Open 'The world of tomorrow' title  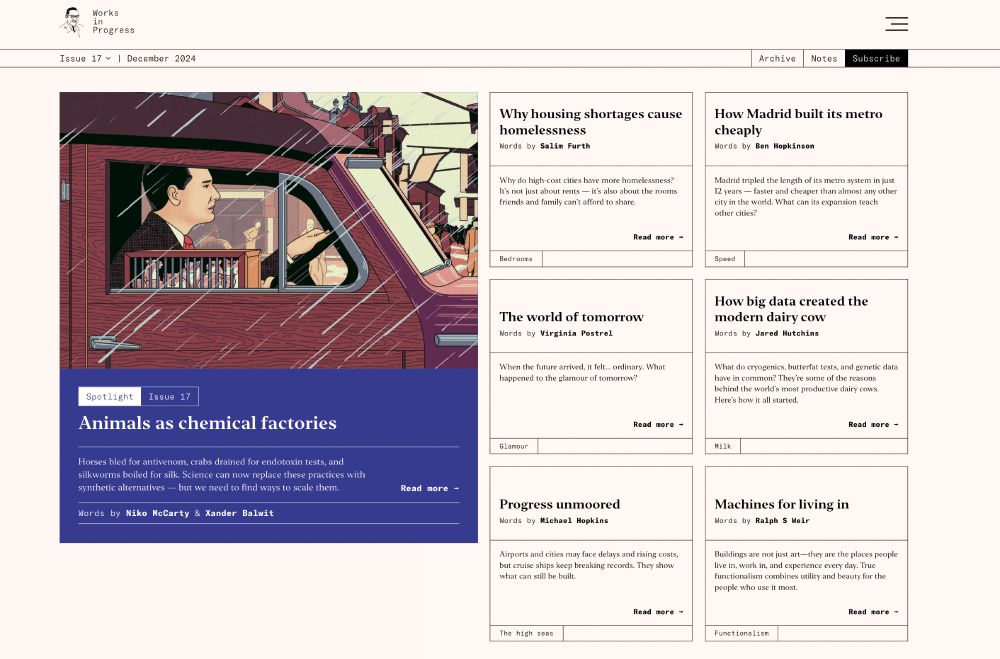[571, 316]
